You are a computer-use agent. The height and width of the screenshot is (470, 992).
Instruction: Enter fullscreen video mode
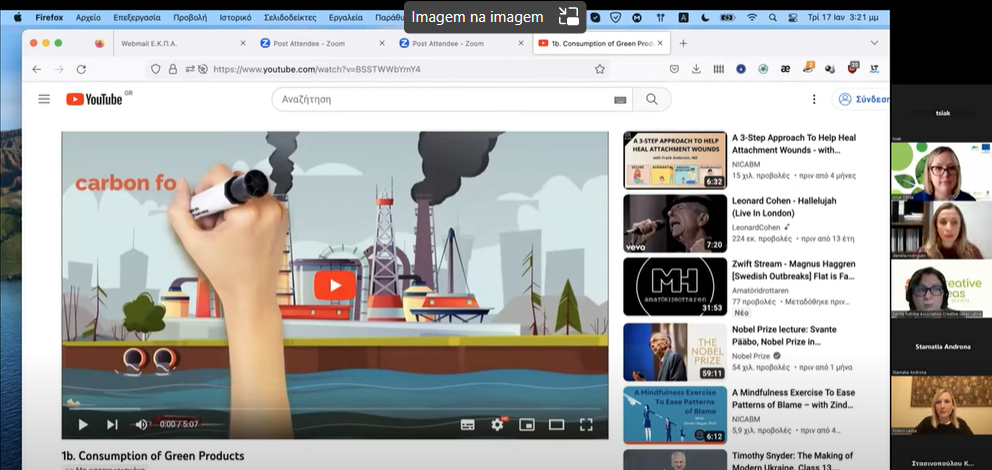coord(586,425)
